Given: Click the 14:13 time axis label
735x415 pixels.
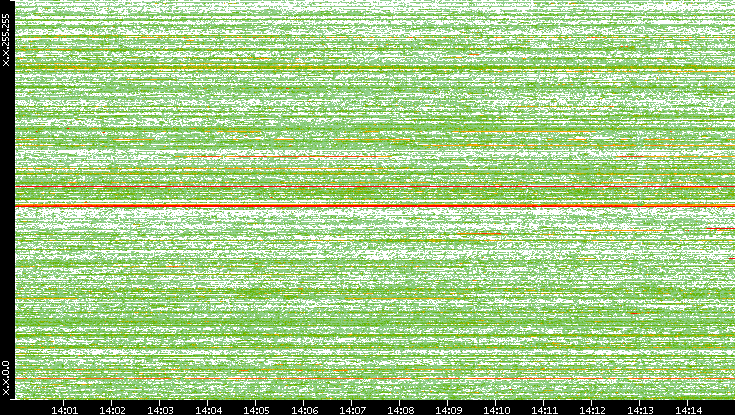Looking at the screenshot, I should tap(640, 410).
